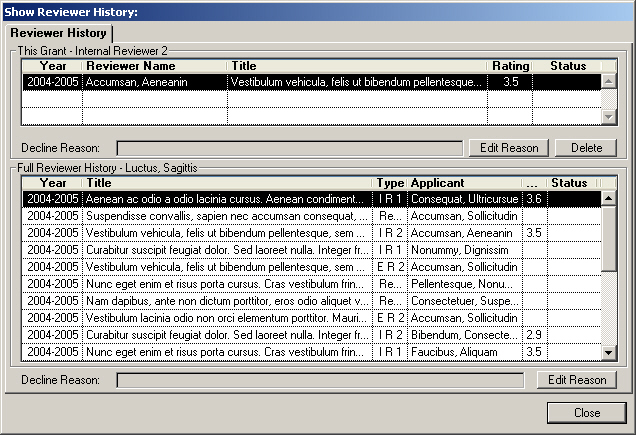636x435 pixels.
Task: Click applicant 'Consectetuer, Suspe...'
Action: [x=465, y=301]
